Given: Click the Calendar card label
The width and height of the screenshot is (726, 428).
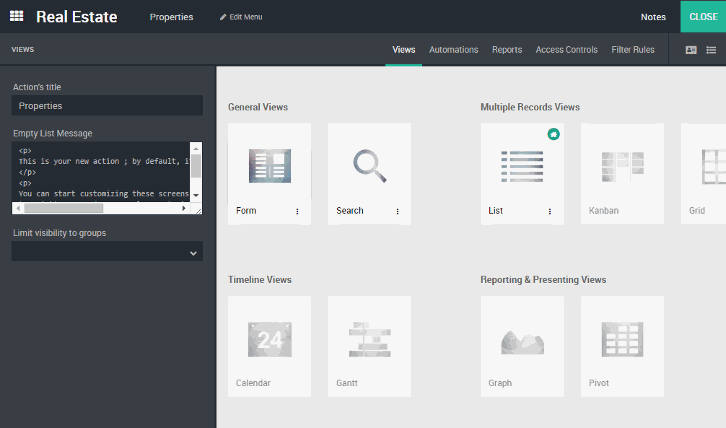Looking at the screenshot, I should click(x=253, y=383).
